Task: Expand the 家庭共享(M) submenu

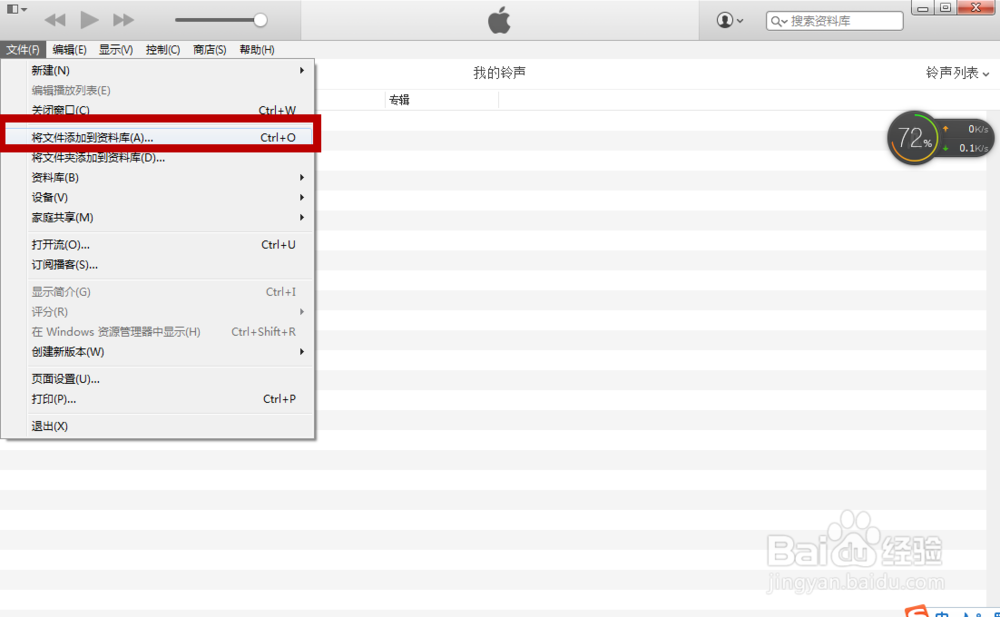Action: [x=158, y=218]
